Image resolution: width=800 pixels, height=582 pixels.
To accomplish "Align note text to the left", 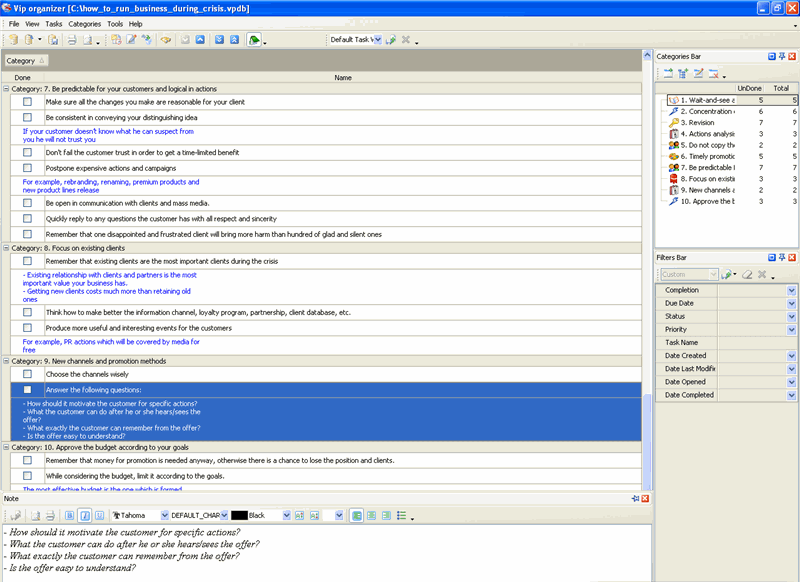I will pyautogui.click(x=357, y=516).
